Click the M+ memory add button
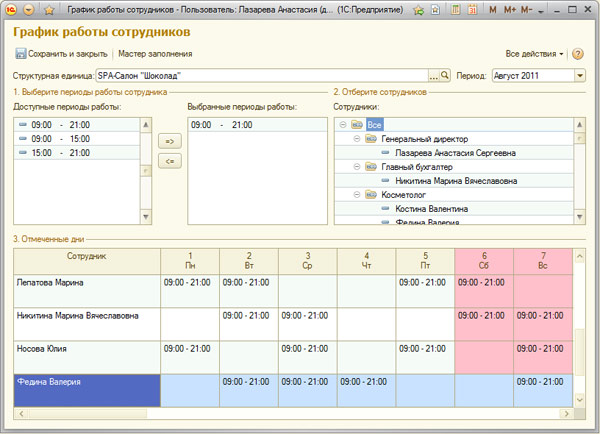This screenshot has width=600, height=434. tap(510, 10)
